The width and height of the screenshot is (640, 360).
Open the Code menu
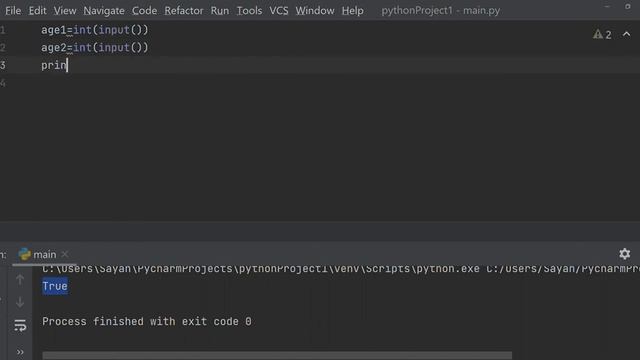pyautogui.click(x=144, y=10)
